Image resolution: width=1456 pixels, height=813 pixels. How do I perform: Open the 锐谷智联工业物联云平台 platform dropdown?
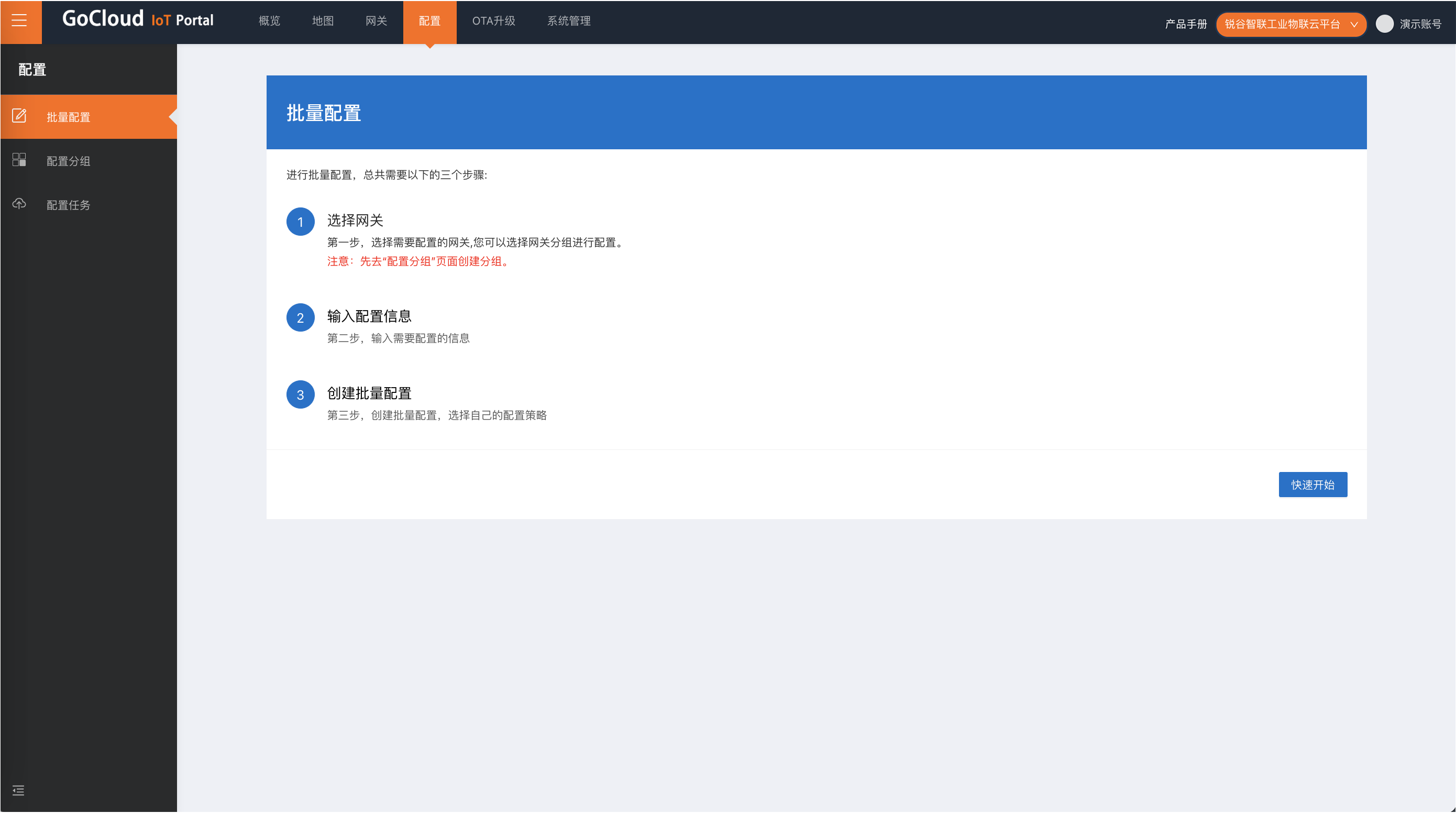pyautogui.click(x=1282, y=24)
